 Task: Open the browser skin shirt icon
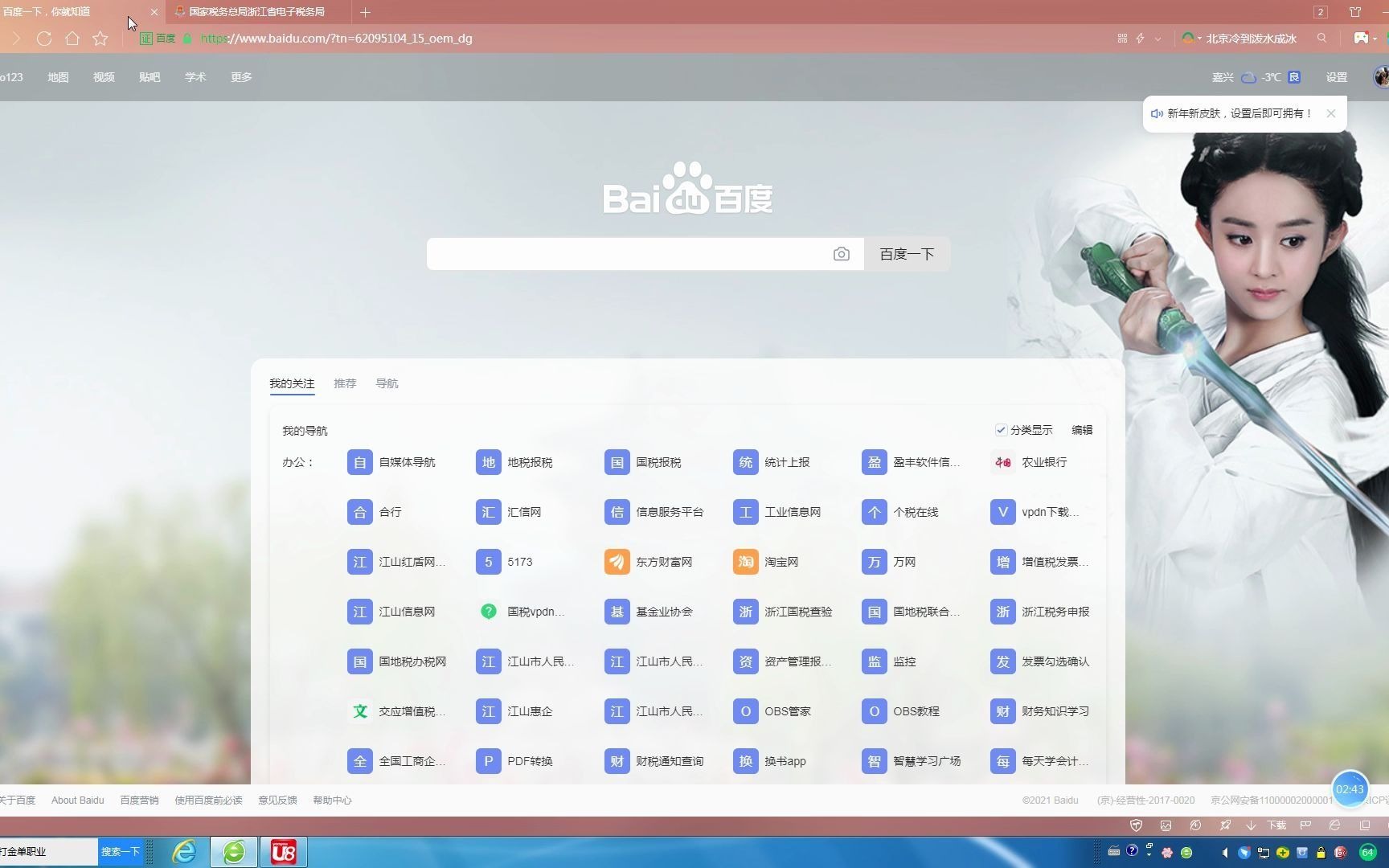point(1355,12)
